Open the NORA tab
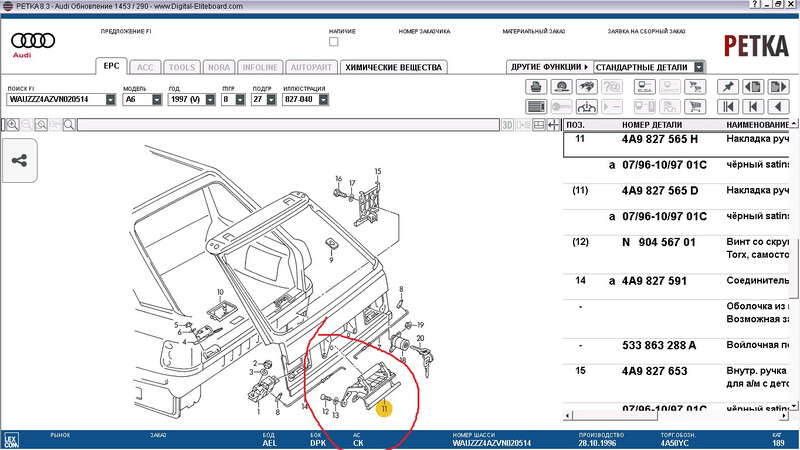The image size is (800, 450). [x=219, y=67]
